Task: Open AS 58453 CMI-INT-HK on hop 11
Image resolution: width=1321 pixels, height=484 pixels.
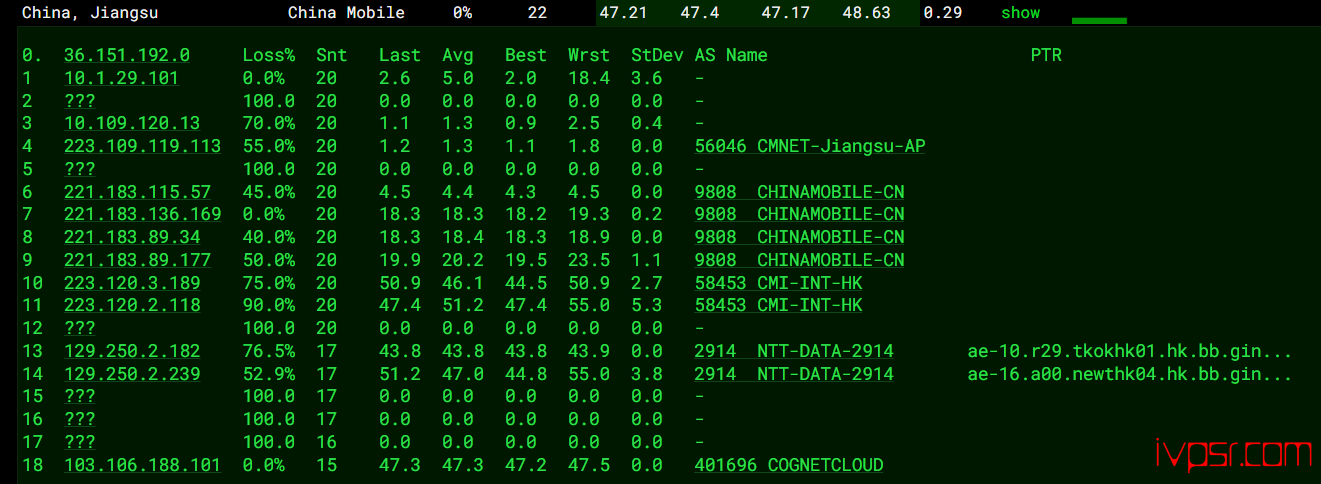Action: 778,305
